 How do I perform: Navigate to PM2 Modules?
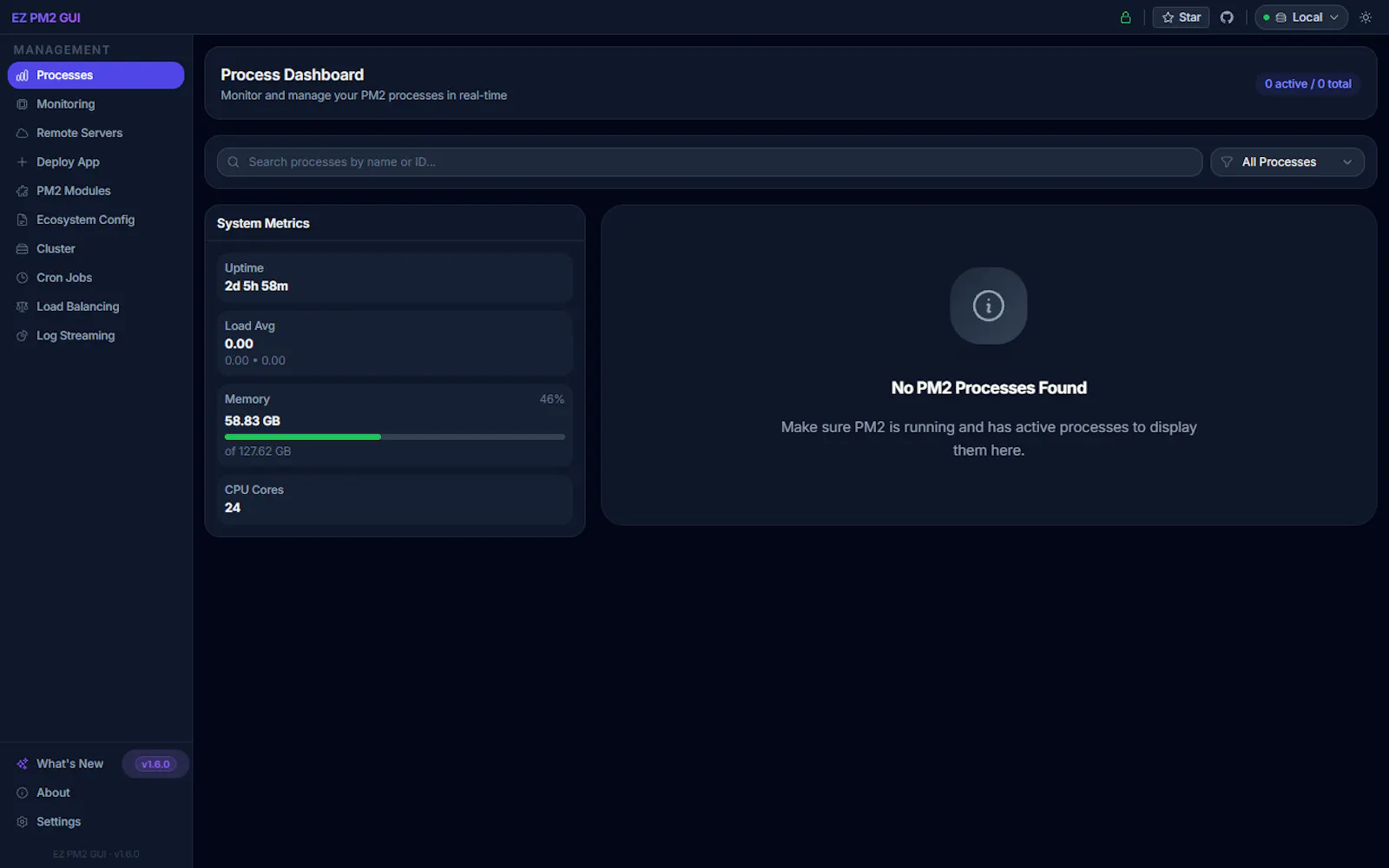[x=95, y=191]
